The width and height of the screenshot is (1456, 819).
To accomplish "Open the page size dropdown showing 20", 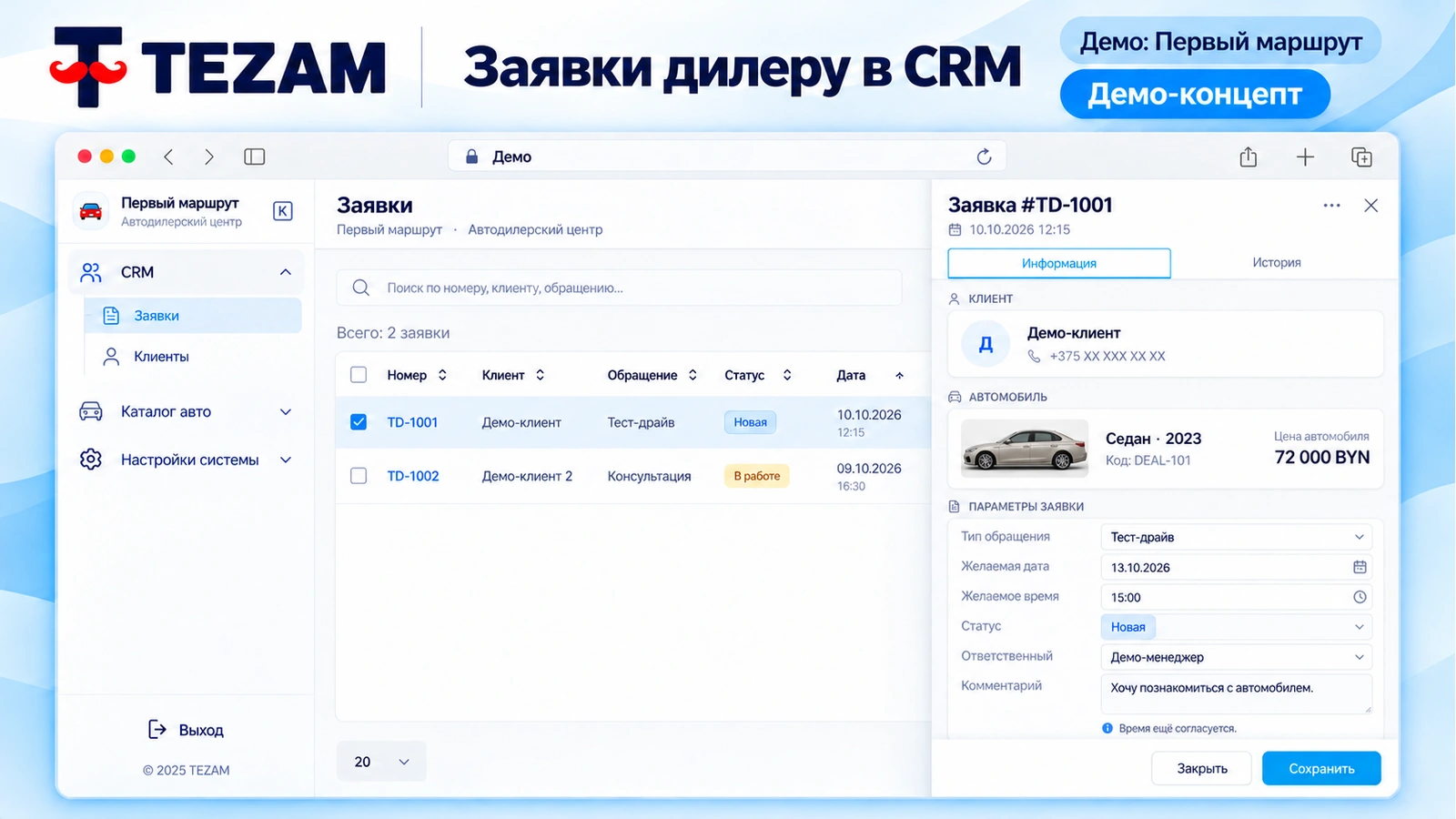I will pyautogui.click(x=381, y=762).
